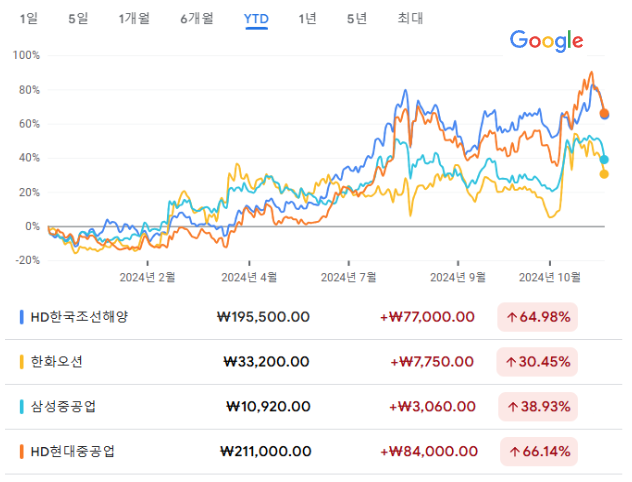Click the 66.14% change badge
Viewport: 632px width, 482px height.
click(539, 452)
